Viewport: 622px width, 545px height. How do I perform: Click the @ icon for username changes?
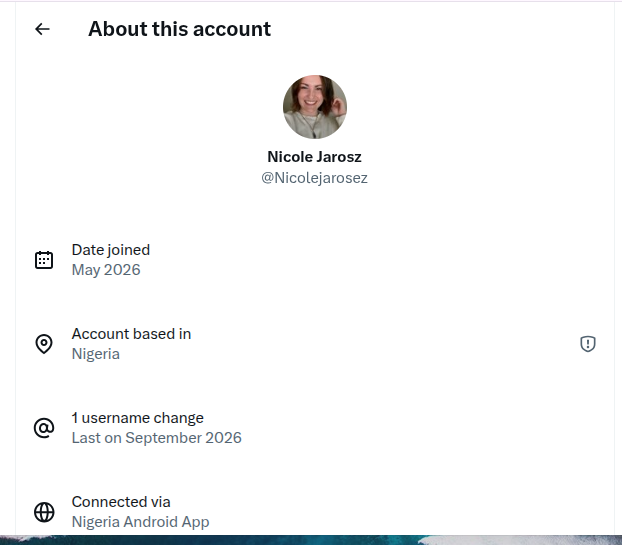coord(44,428)
